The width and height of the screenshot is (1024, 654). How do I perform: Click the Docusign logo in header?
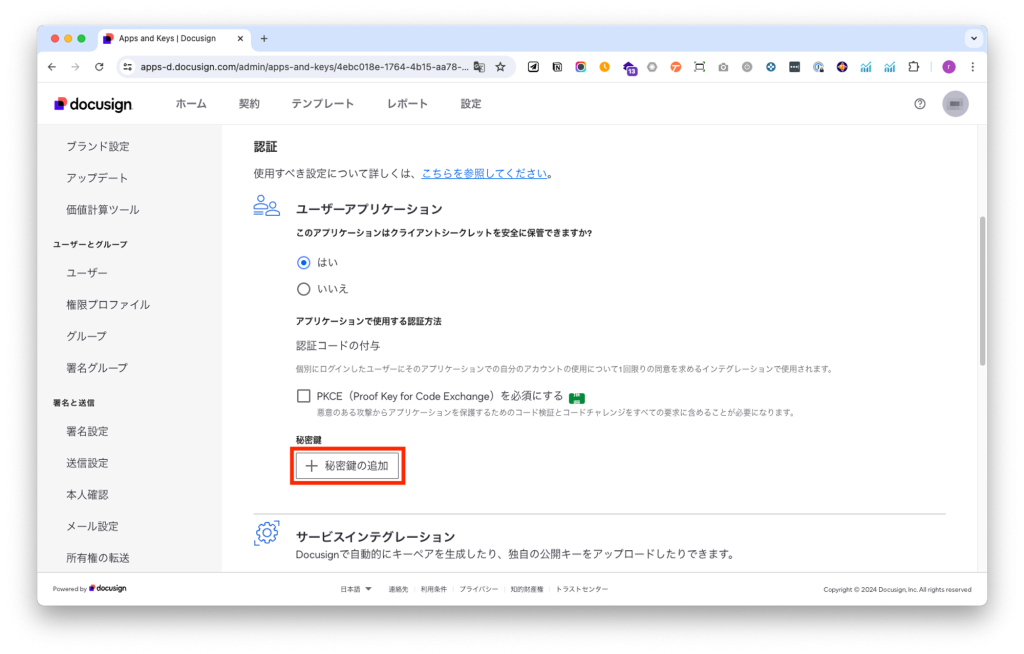(x=93, y=104)
